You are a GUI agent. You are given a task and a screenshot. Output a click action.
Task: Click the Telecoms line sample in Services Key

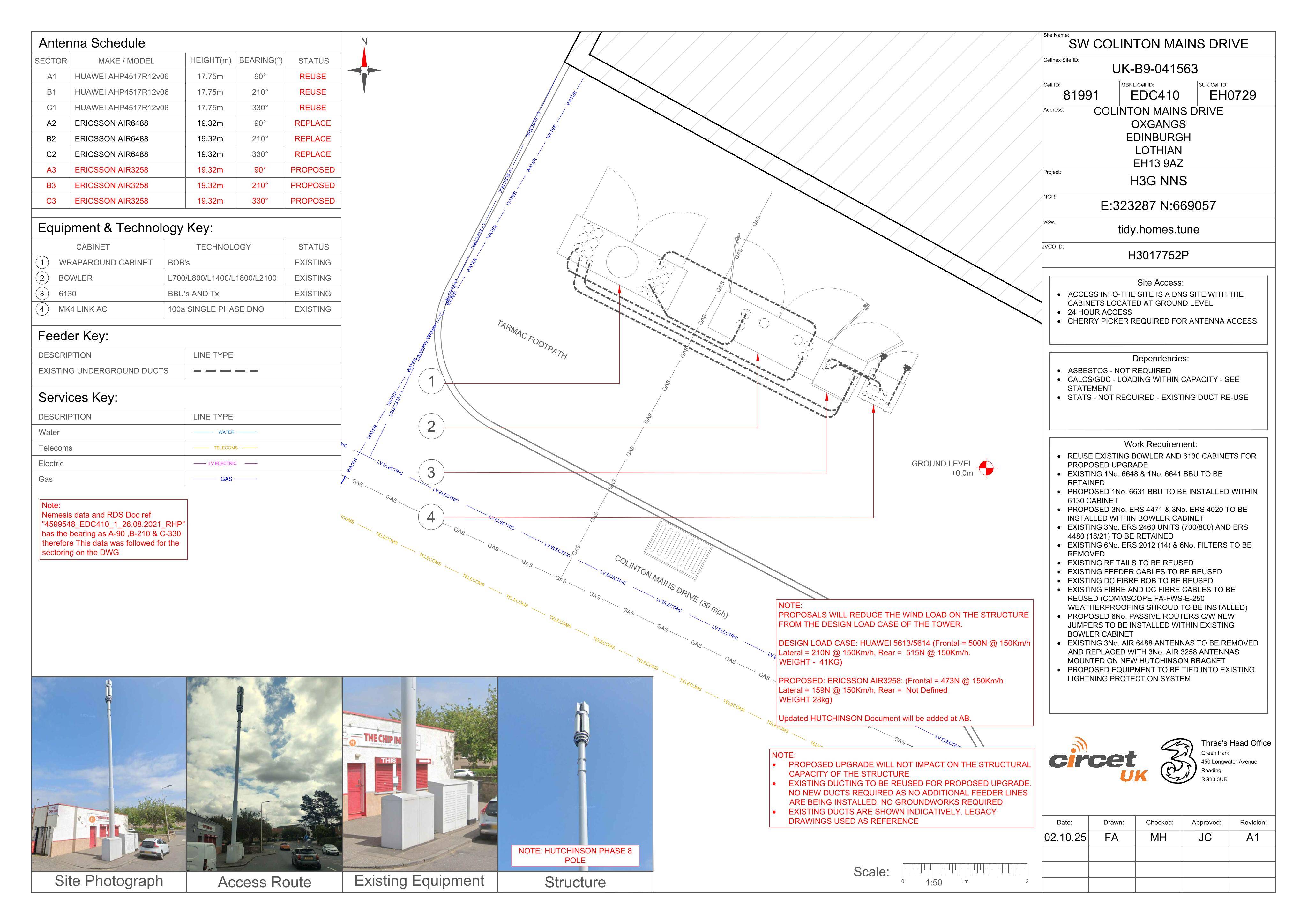(x=225, y=448)
